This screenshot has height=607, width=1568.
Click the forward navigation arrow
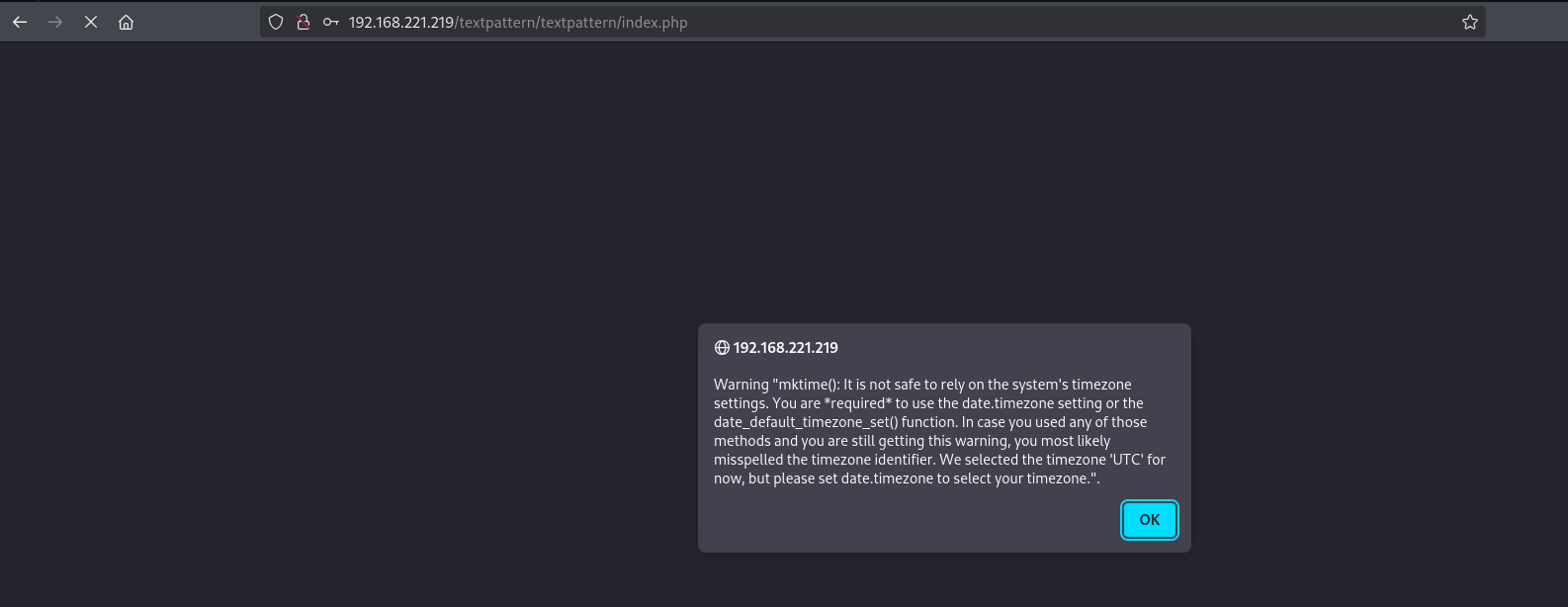[55, 22]
